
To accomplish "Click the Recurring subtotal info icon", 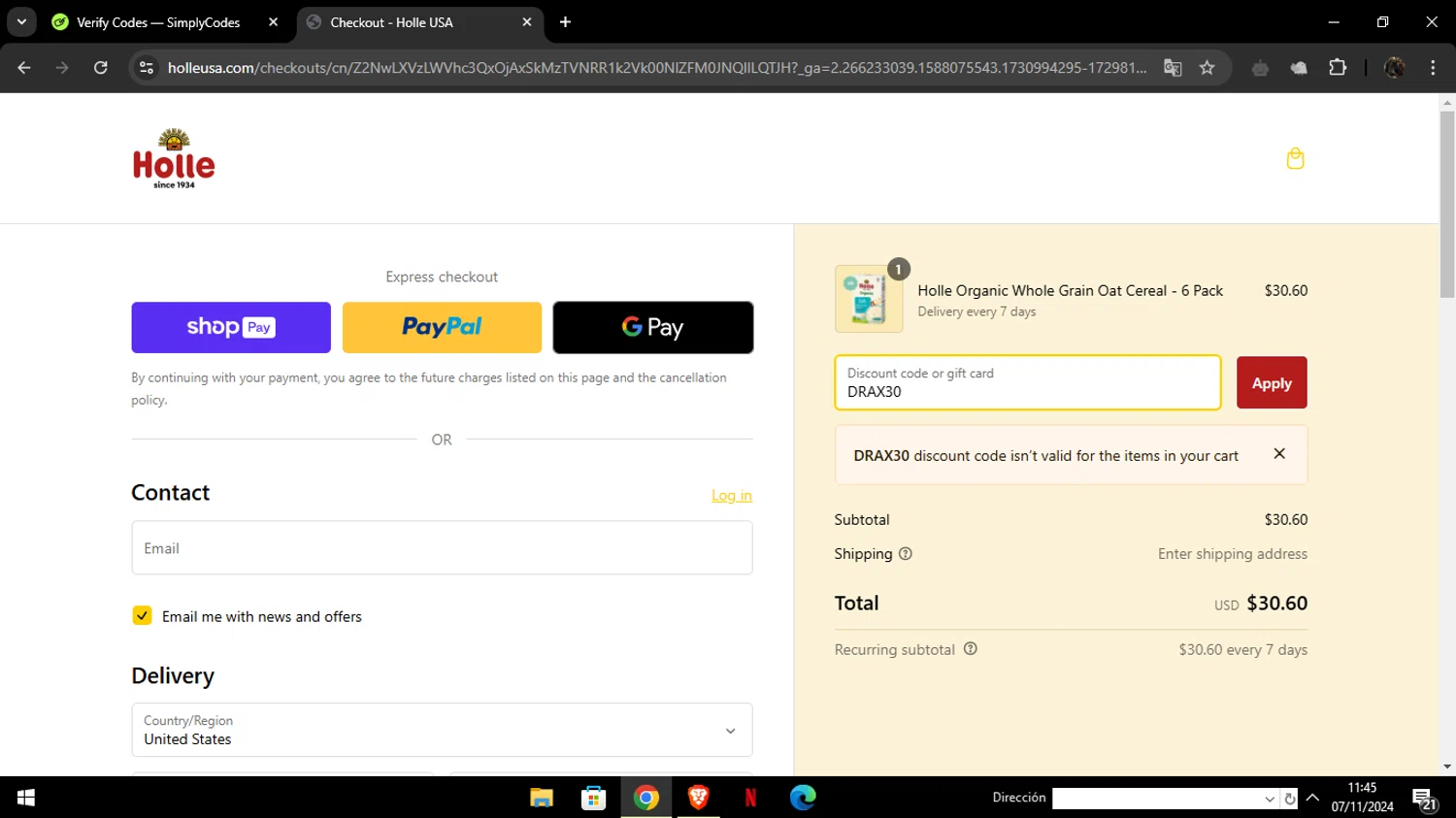I will (971, 649).
